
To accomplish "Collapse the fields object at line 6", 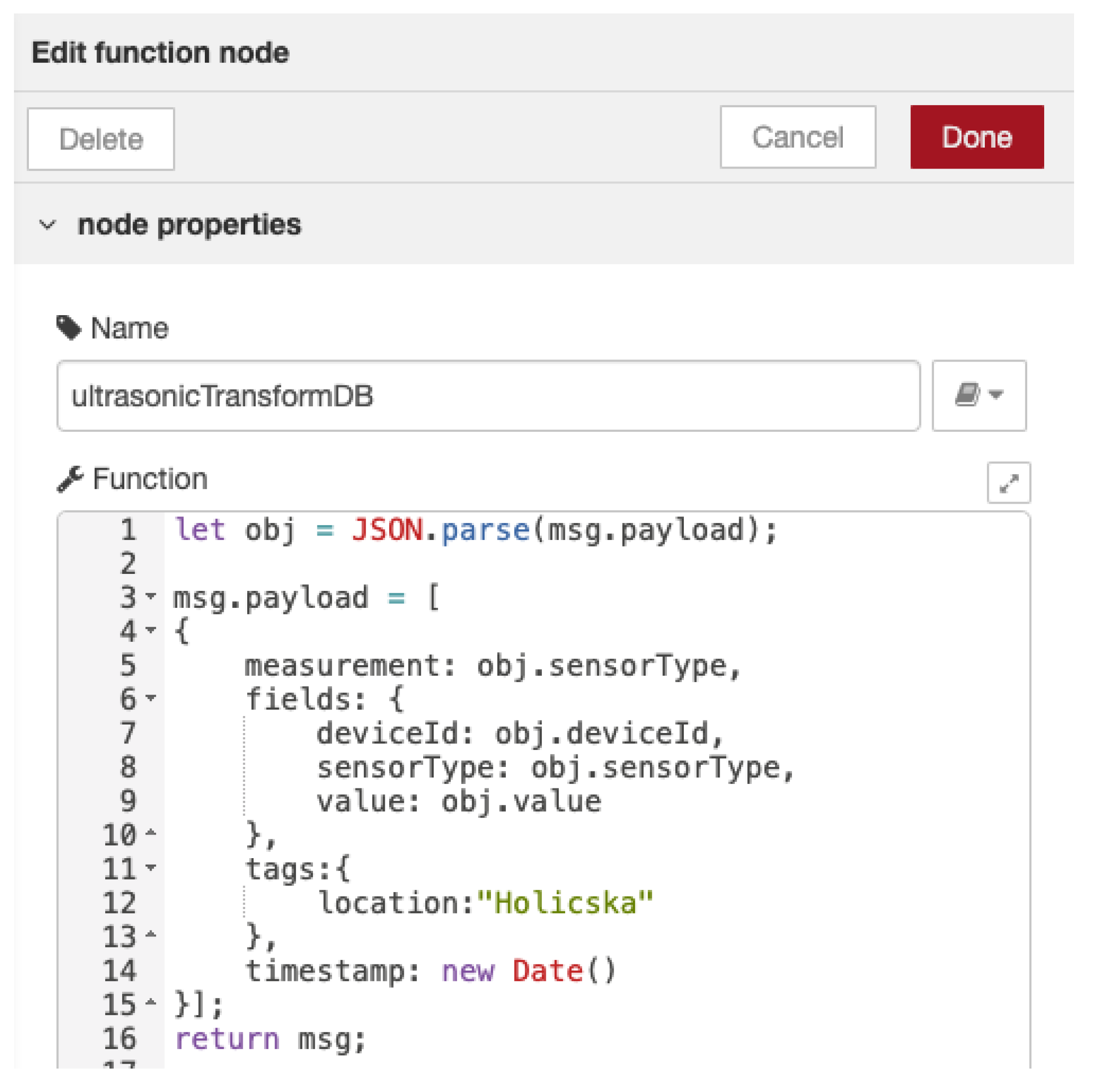I will [151, 698].
